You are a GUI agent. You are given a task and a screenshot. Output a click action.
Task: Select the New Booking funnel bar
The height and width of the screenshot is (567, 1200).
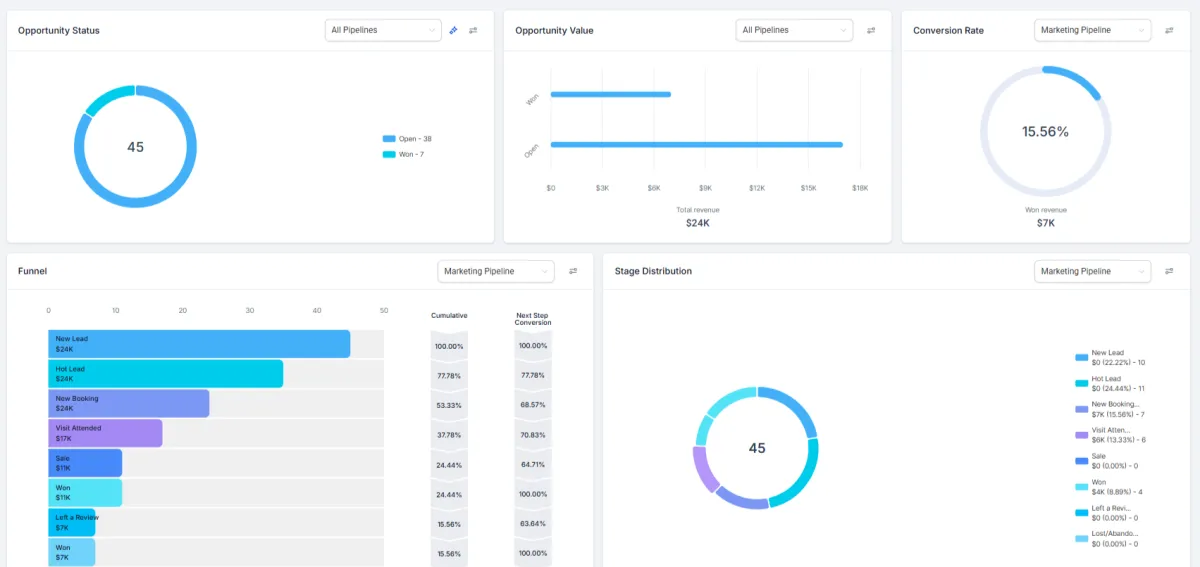(x=128, y=403)
